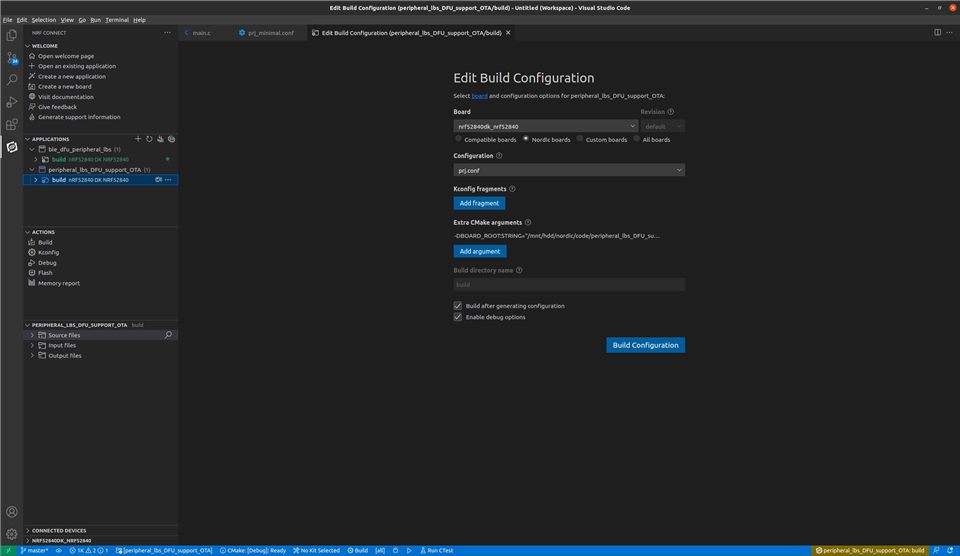Split the editor right
The width and height of the screenshot is (960, 556).
click(x=937, y=32)
